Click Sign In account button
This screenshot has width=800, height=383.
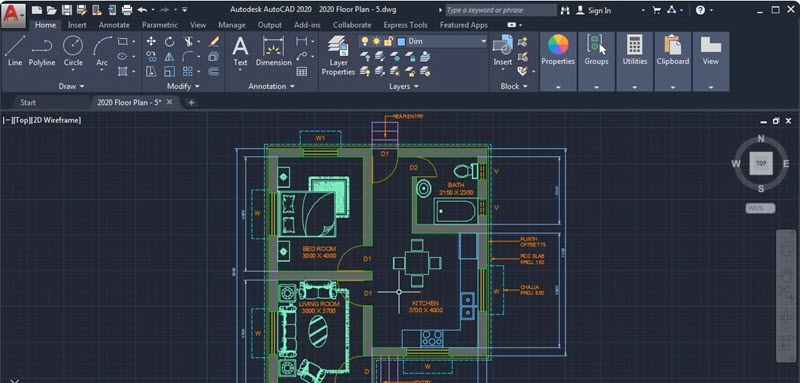pyautogui.click(x=593, y=10)
